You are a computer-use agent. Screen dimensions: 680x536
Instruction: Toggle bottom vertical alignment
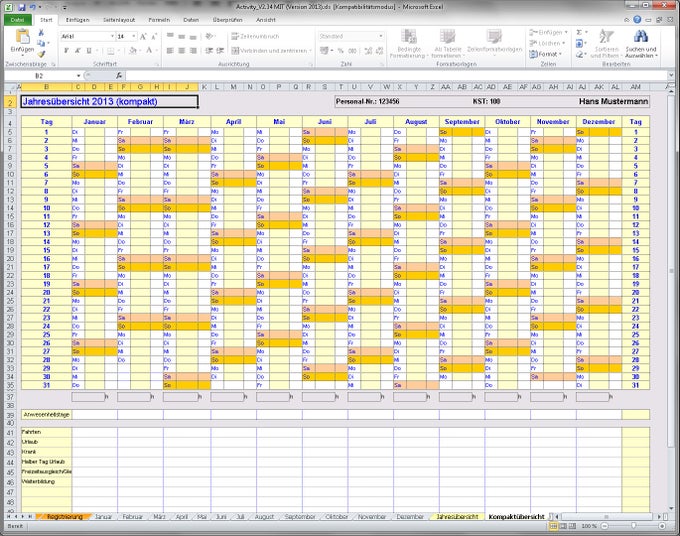(193, 36)
